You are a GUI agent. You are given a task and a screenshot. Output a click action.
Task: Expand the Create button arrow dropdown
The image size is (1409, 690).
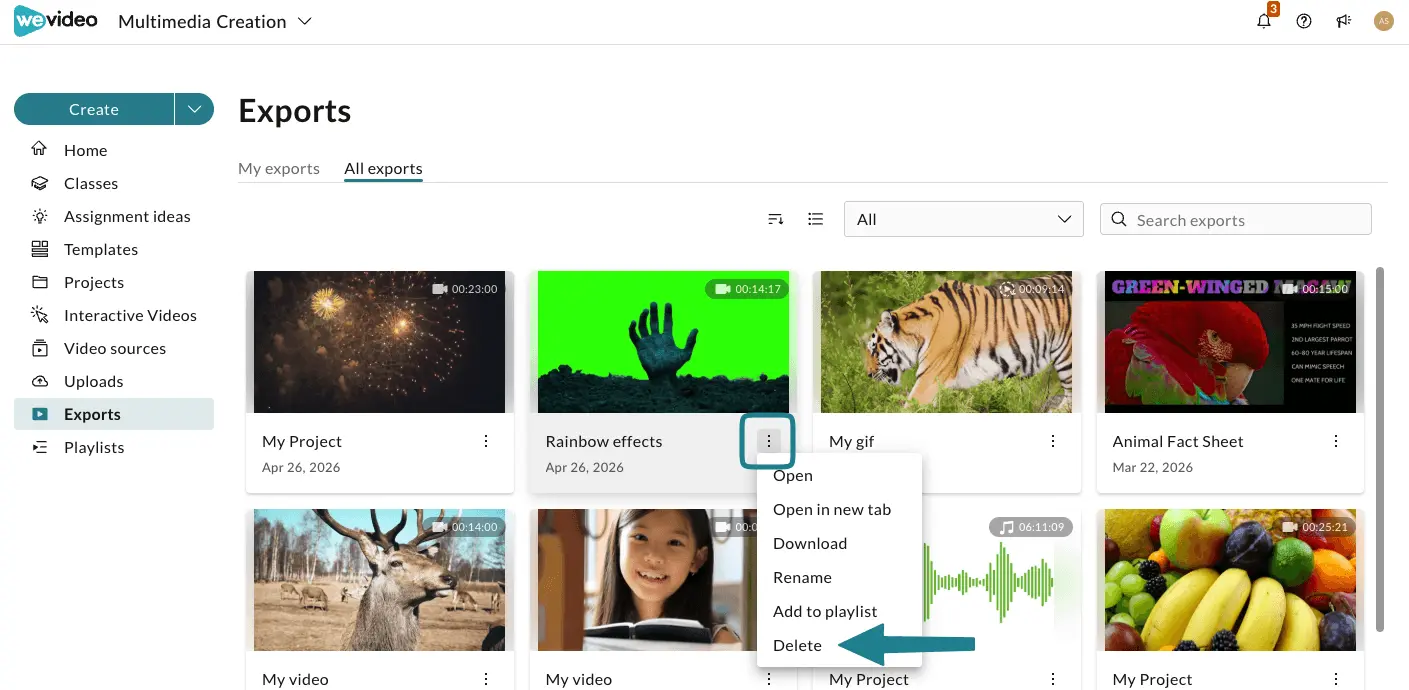[194, 109]
